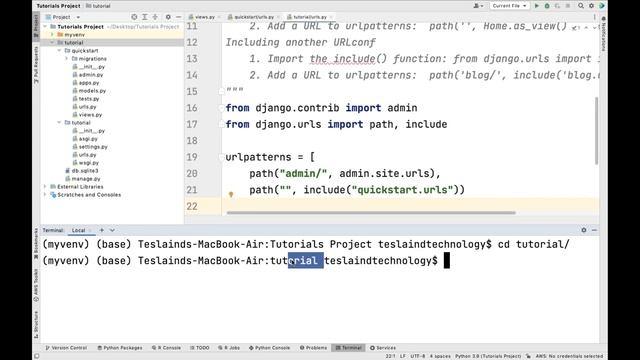Change LF line separator in status bar

click(402, 356)
